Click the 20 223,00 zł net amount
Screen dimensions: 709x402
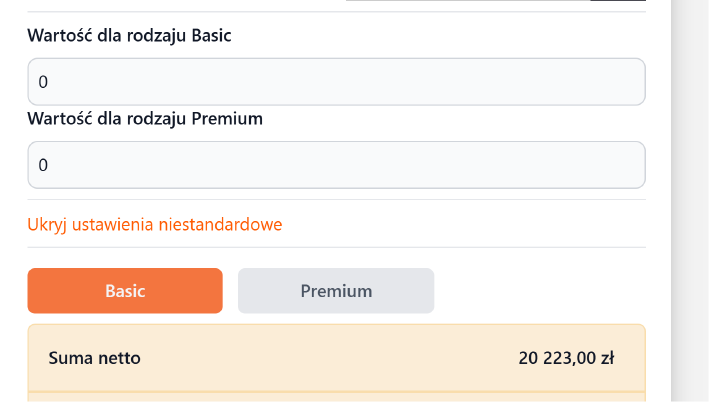(567, 357)
